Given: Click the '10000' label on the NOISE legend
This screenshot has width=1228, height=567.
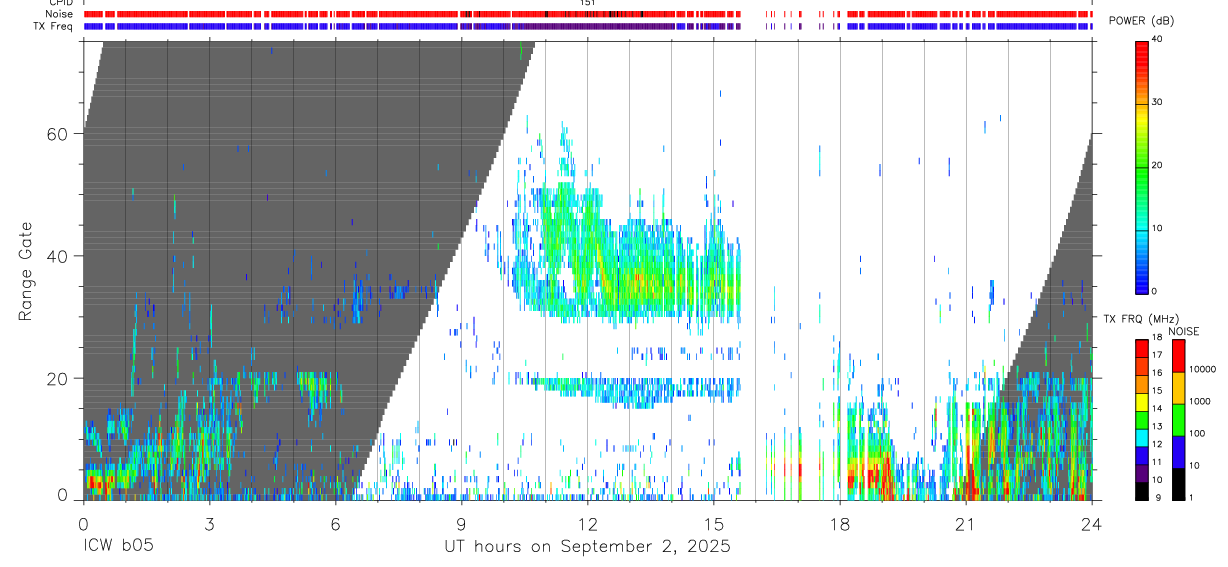Looking at the screenshot, I should 1202,369.
